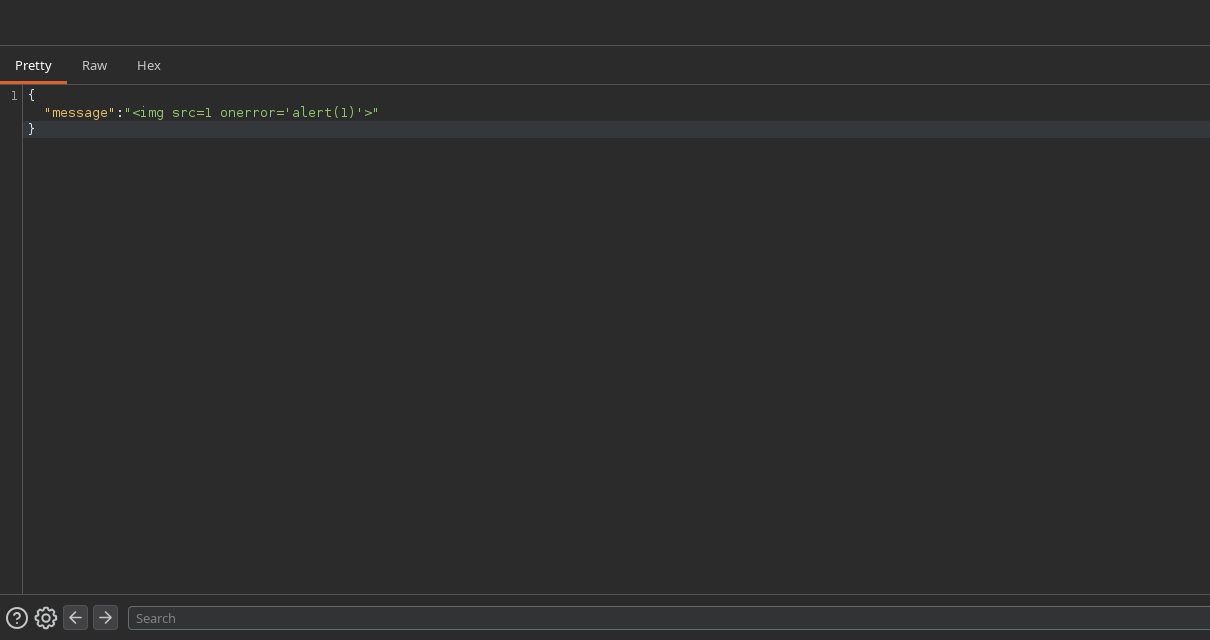Click the img onerror payload string

[x=252, y=112]
